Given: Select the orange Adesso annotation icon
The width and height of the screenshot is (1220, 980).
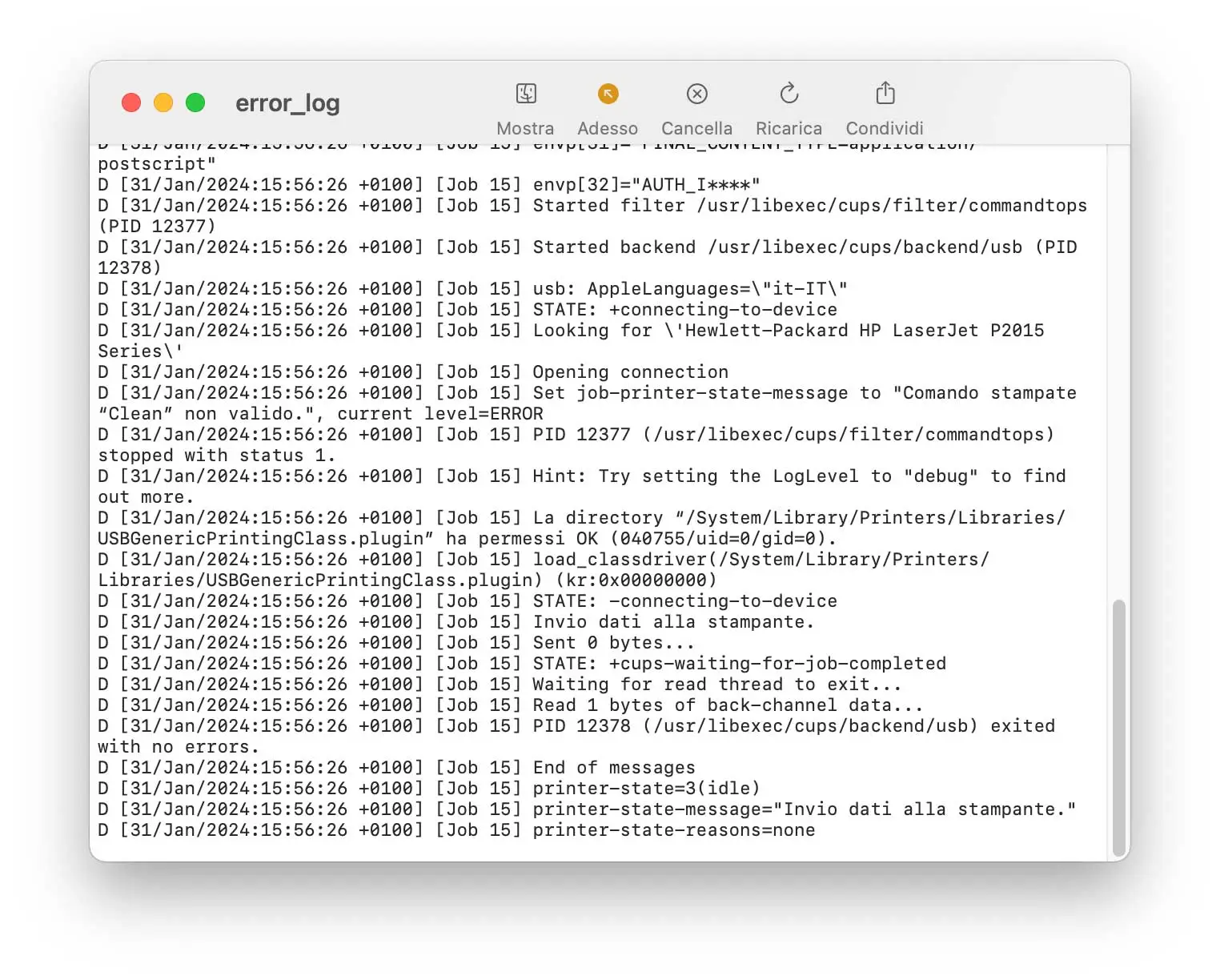Looking at the screenshot, I should pyautogui.click(x=608, y=94).
